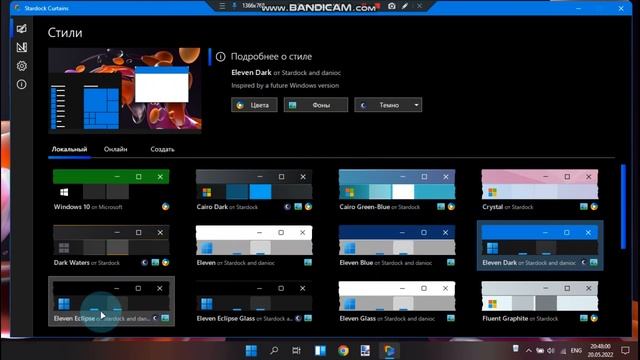640x360 pixels.
Task: Click the styles list vertical scrollbar
Action: [623, 207]
